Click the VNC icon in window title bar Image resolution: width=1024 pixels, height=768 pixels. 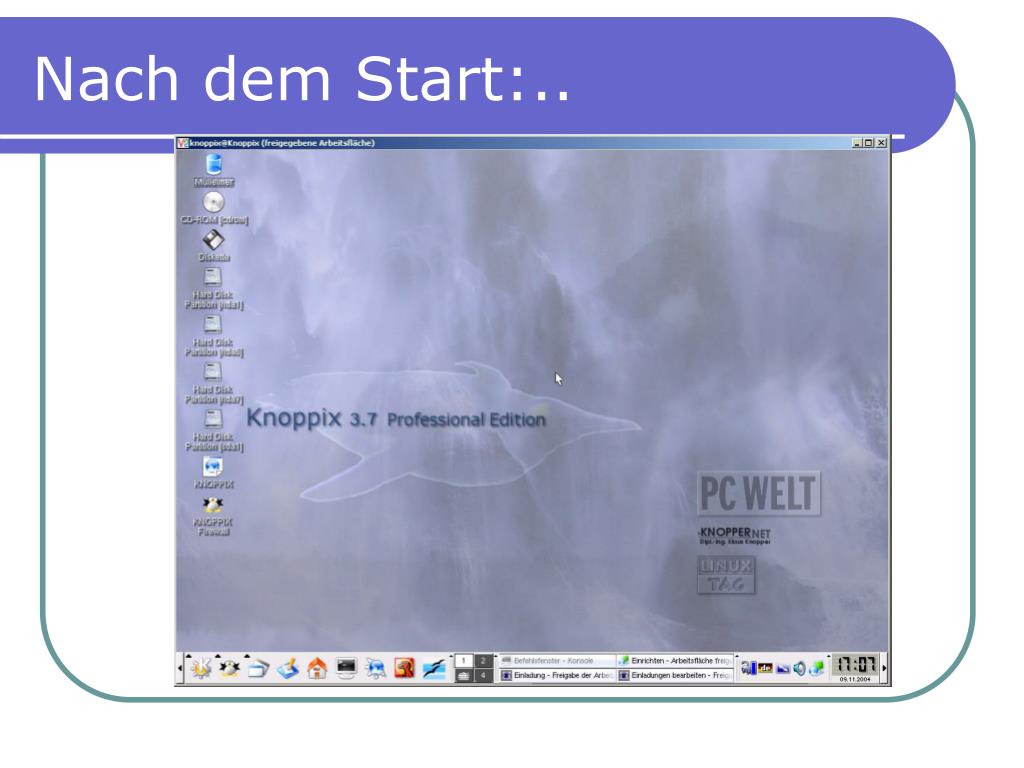point(183,143)
